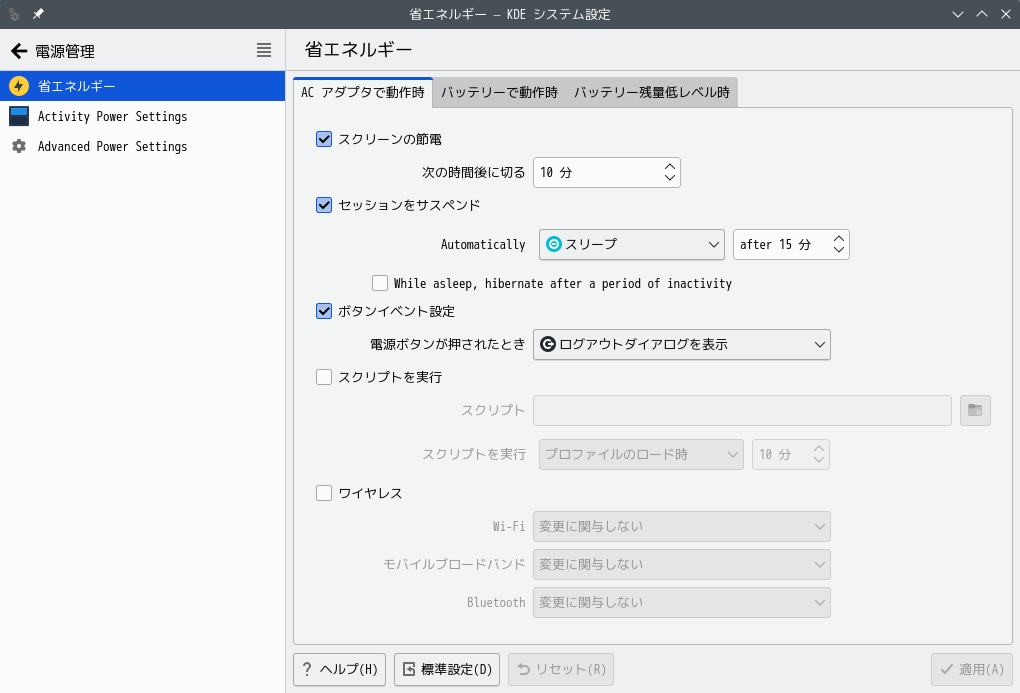Click the screen-off time '10 分' field
The height and width of the screenshot is (693, 1020).
pos(596,172)
